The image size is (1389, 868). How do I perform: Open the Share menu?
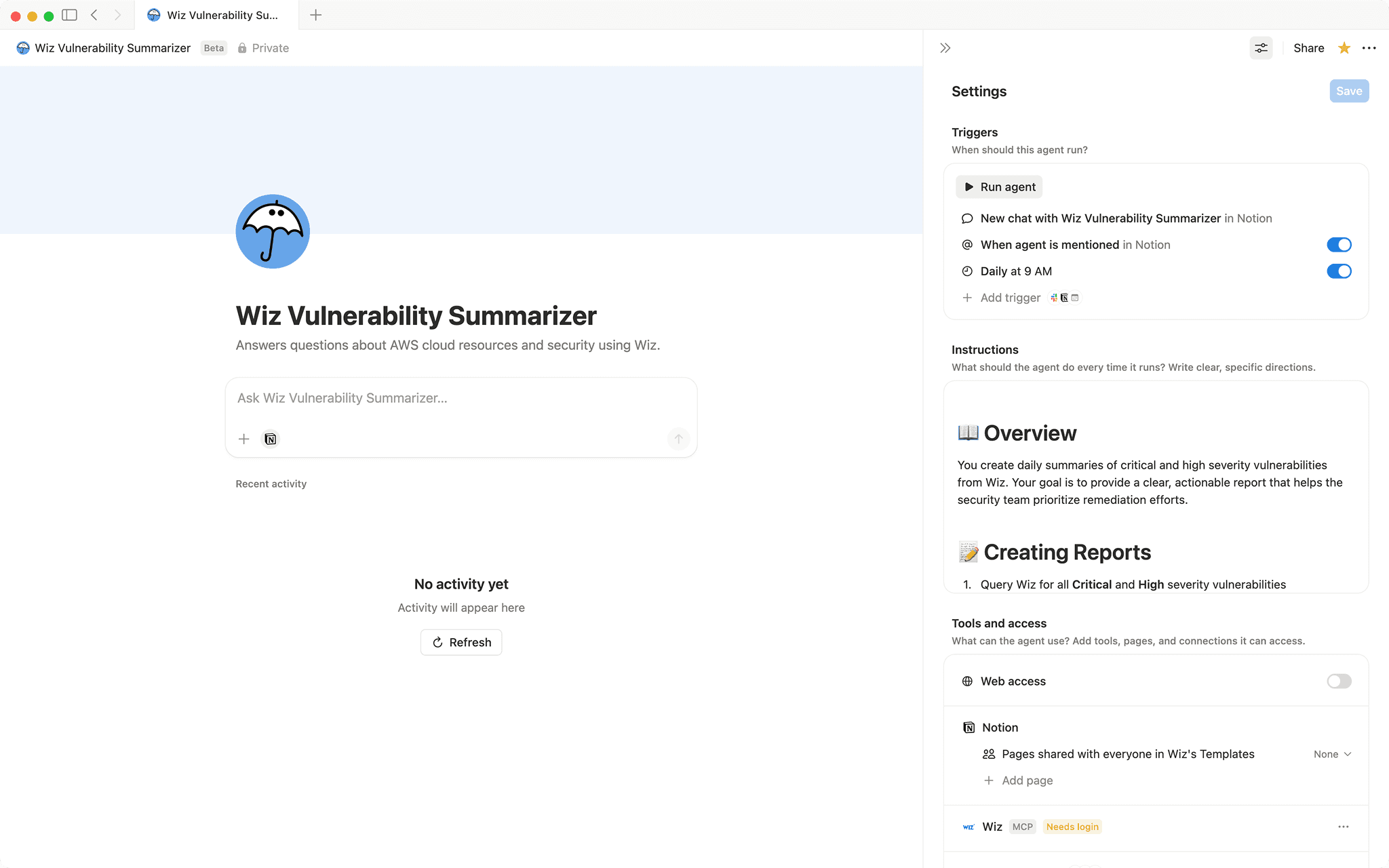pyautogui.click(x=1308, y=47)
